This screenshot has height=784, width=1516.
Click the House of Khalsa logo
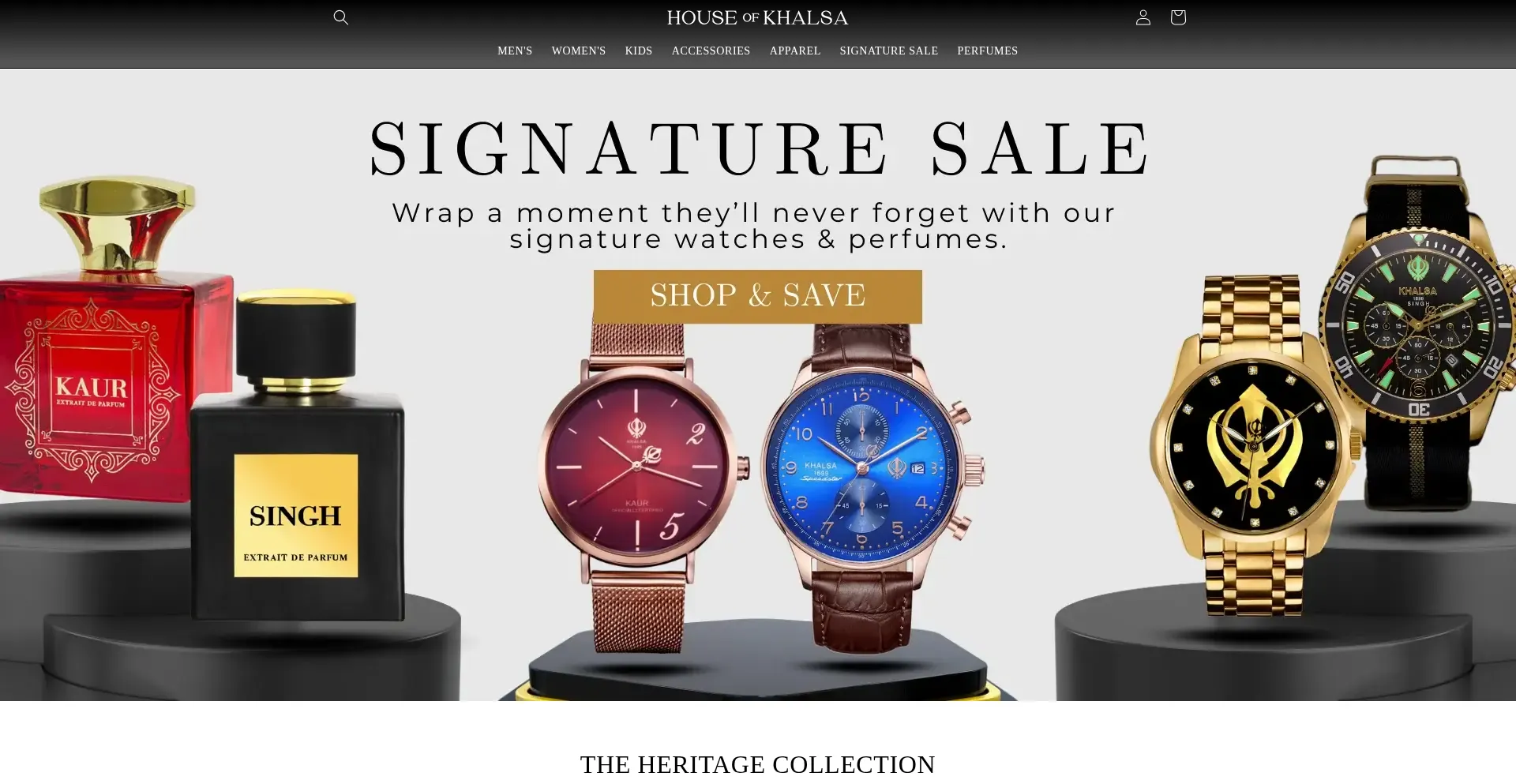(x=757, y=17)
